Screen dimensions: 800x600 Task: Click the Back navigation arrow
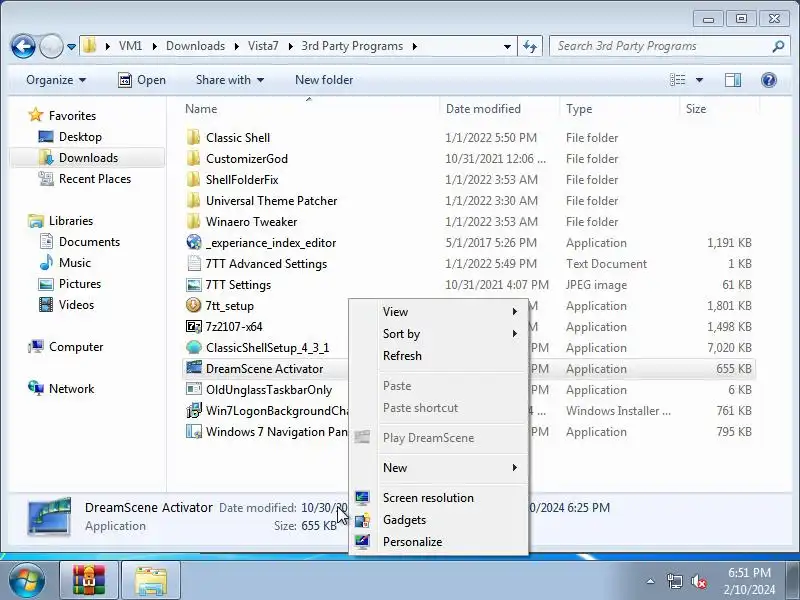click(23, 46)
